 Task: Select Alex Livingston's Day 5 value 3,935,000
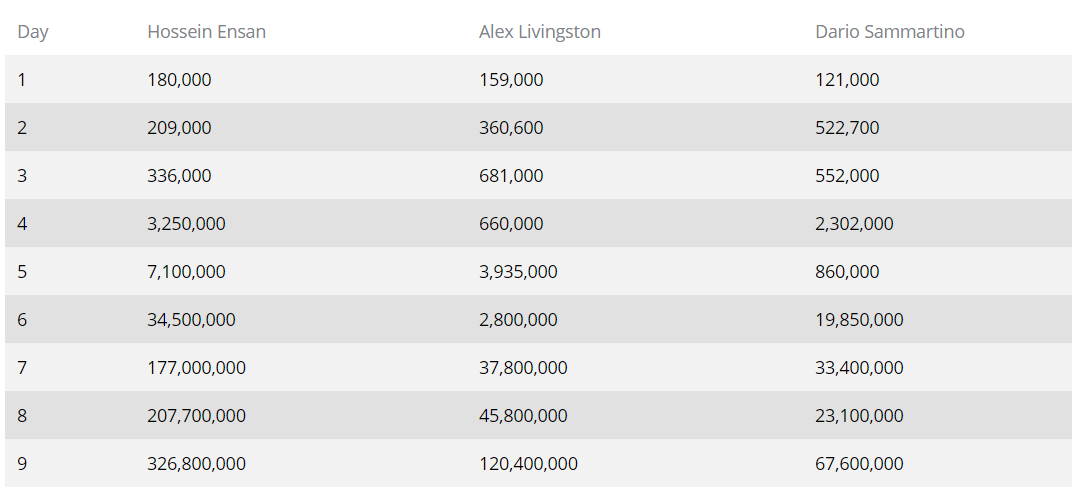point(518,271)
